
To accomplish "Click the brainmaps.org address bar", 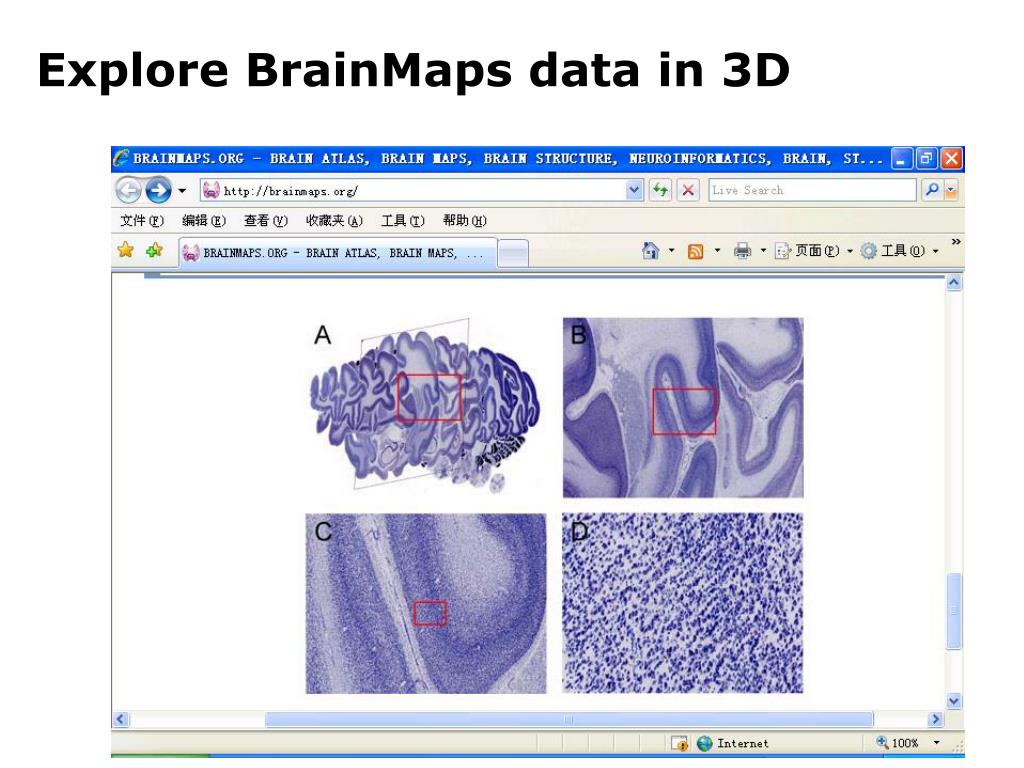I will [x=413, y=191].
